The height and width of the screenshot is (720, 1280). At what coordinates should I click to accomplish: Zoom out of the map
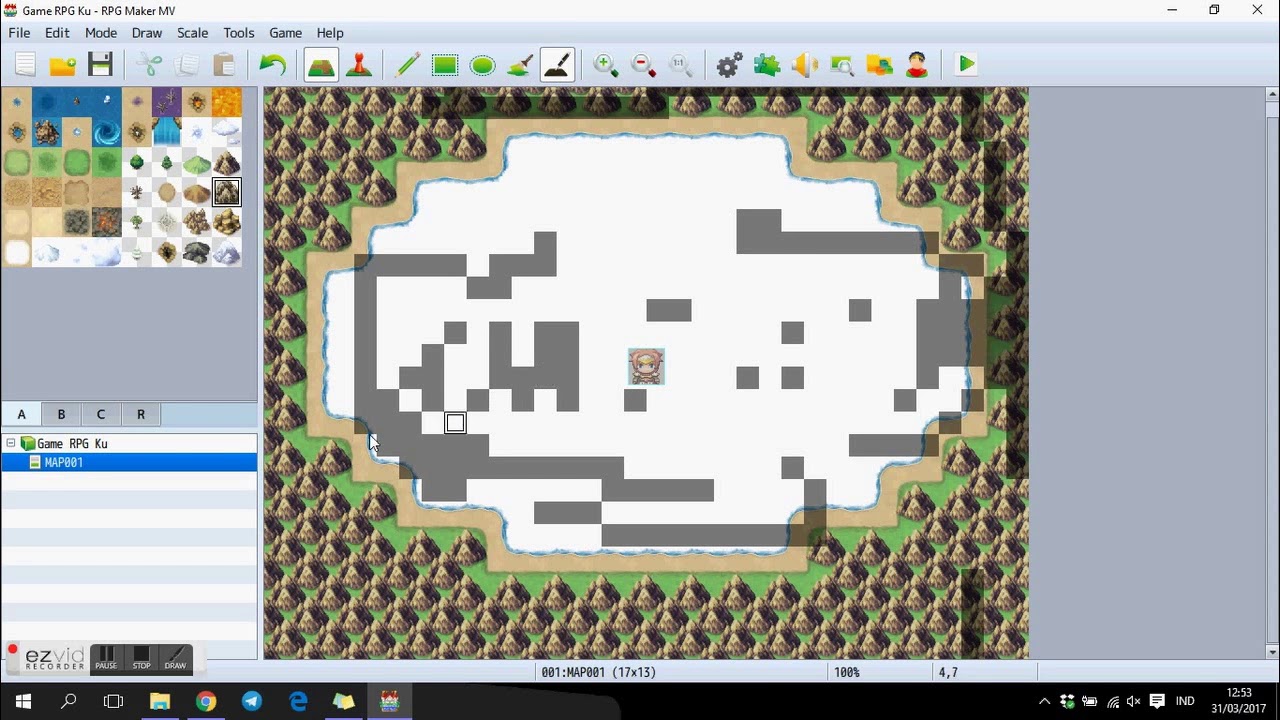pyautogui.click(x=643, y=65)
